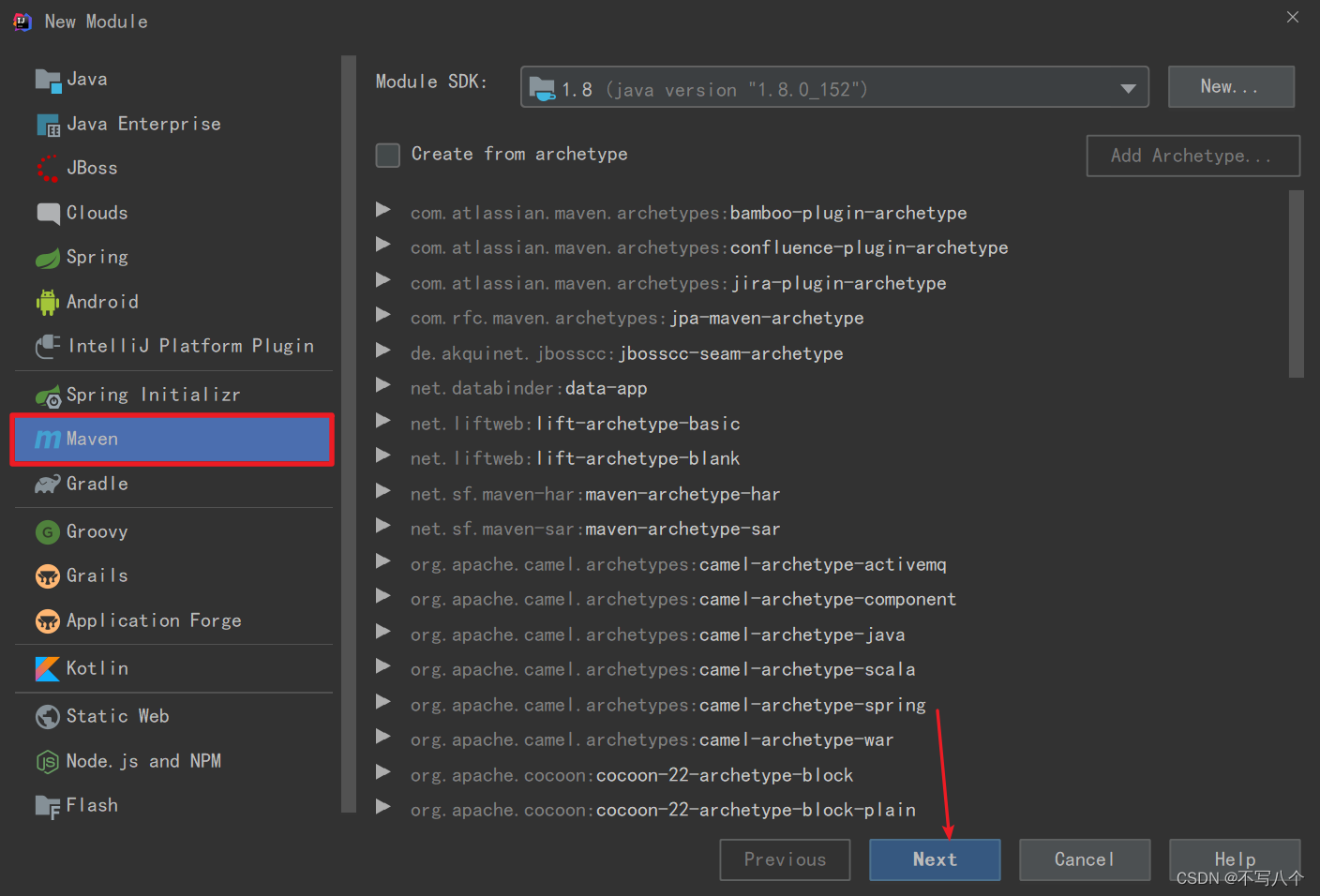The width and height of the screenshot is (1320, 896).
Task: Select the IntelliJ Platform Plugin icon
Action: [x=48, y=347]
